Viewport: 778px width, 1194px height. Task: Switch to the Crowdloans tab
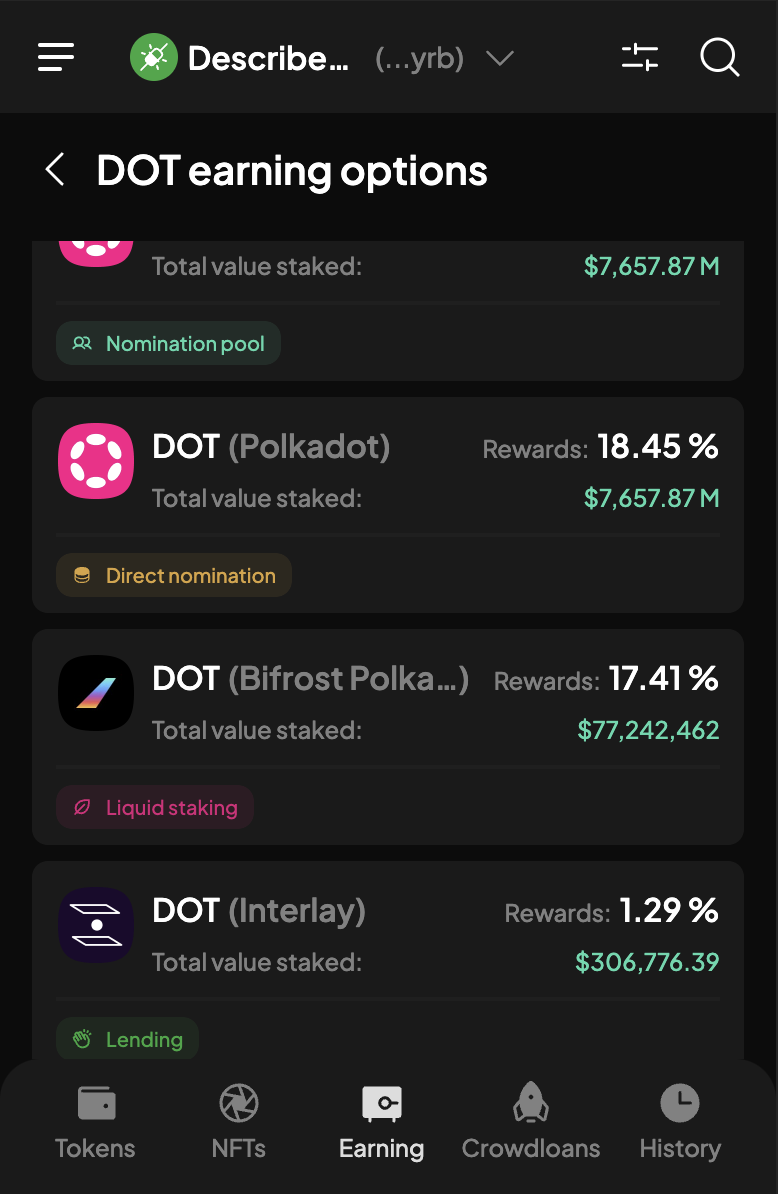(x=531, y=1122)
